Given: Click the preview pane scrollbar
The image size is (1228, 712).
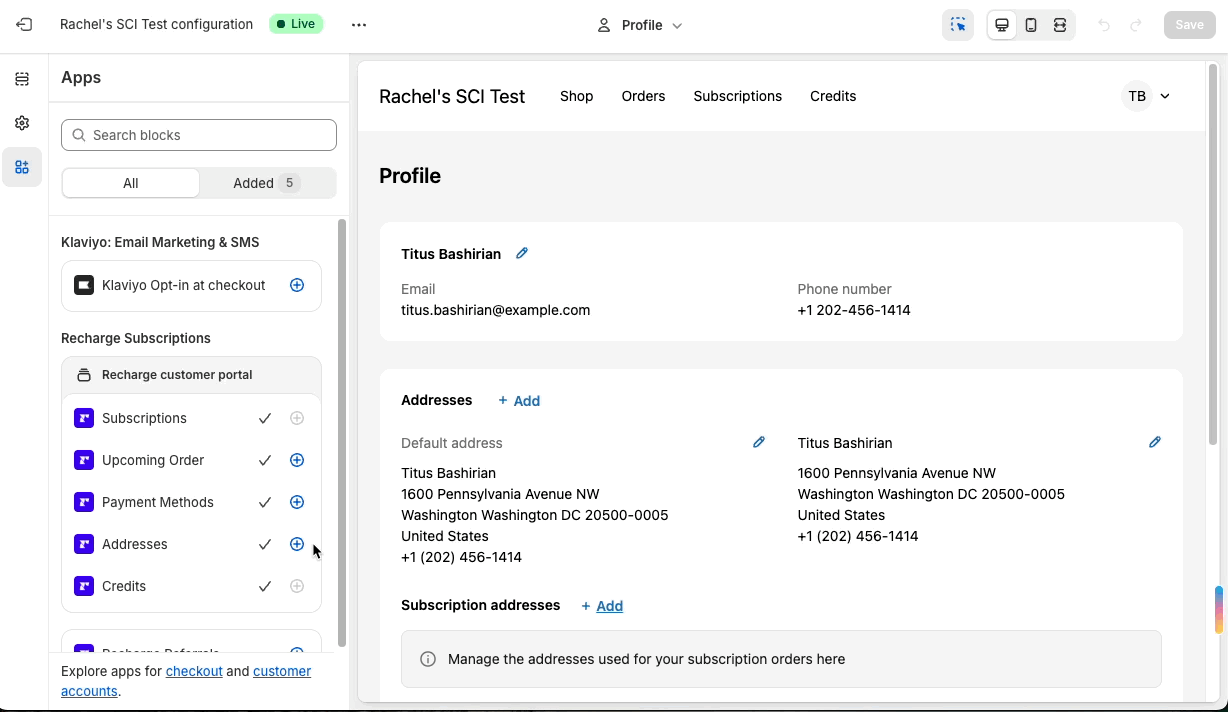Looking at the screenshot, I should pos(1213,255).
